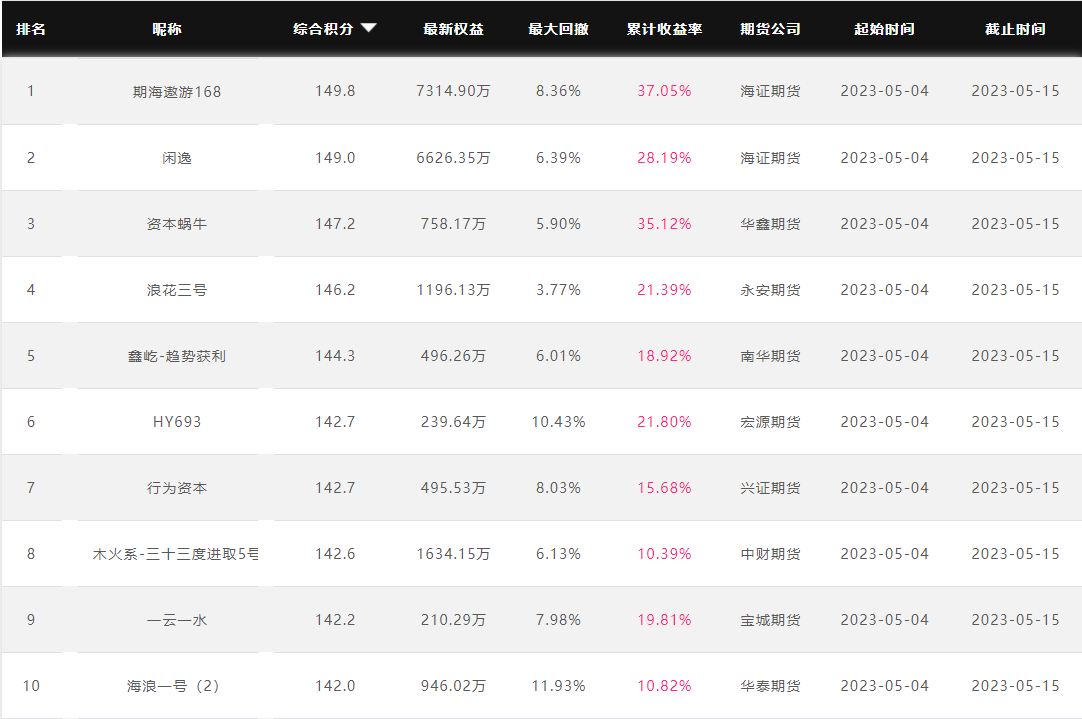Click futures company 华泰期货
The width and height of the screenshot is (1082, 719).
pyautogui.click(x=770, y=686)
